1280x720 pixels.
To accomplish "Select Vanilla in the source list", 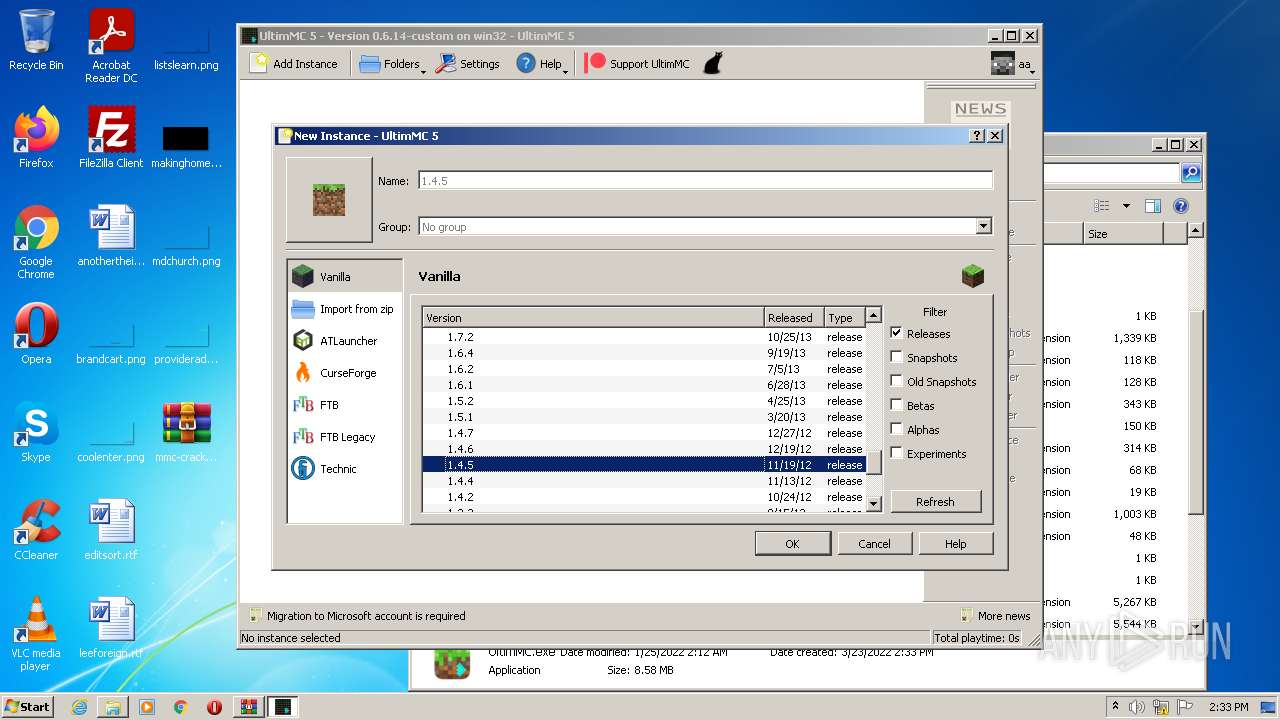I will tap(345, 276).
